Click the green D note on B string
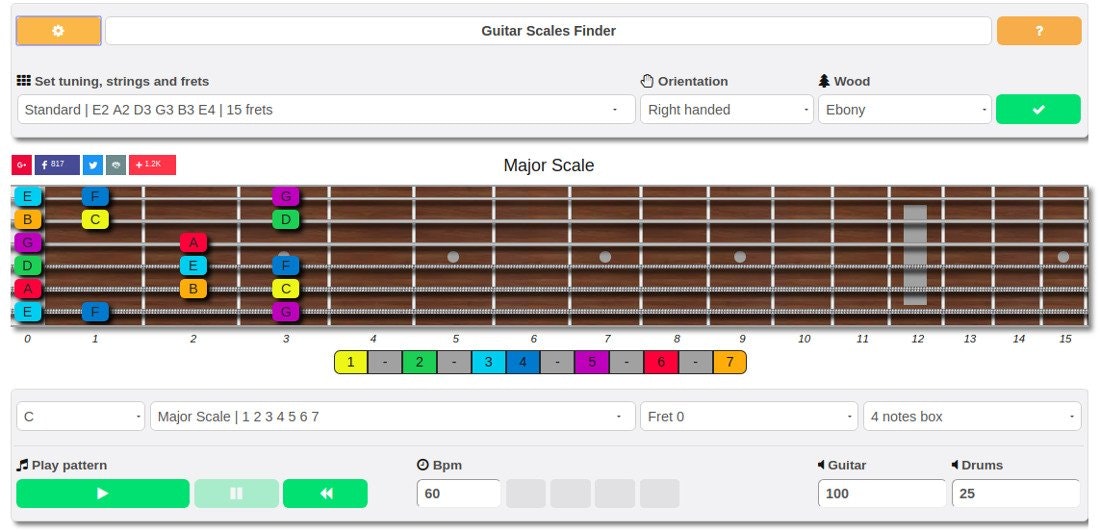The height and width of the screenshot is (532, 1100). tap(286, 220)
